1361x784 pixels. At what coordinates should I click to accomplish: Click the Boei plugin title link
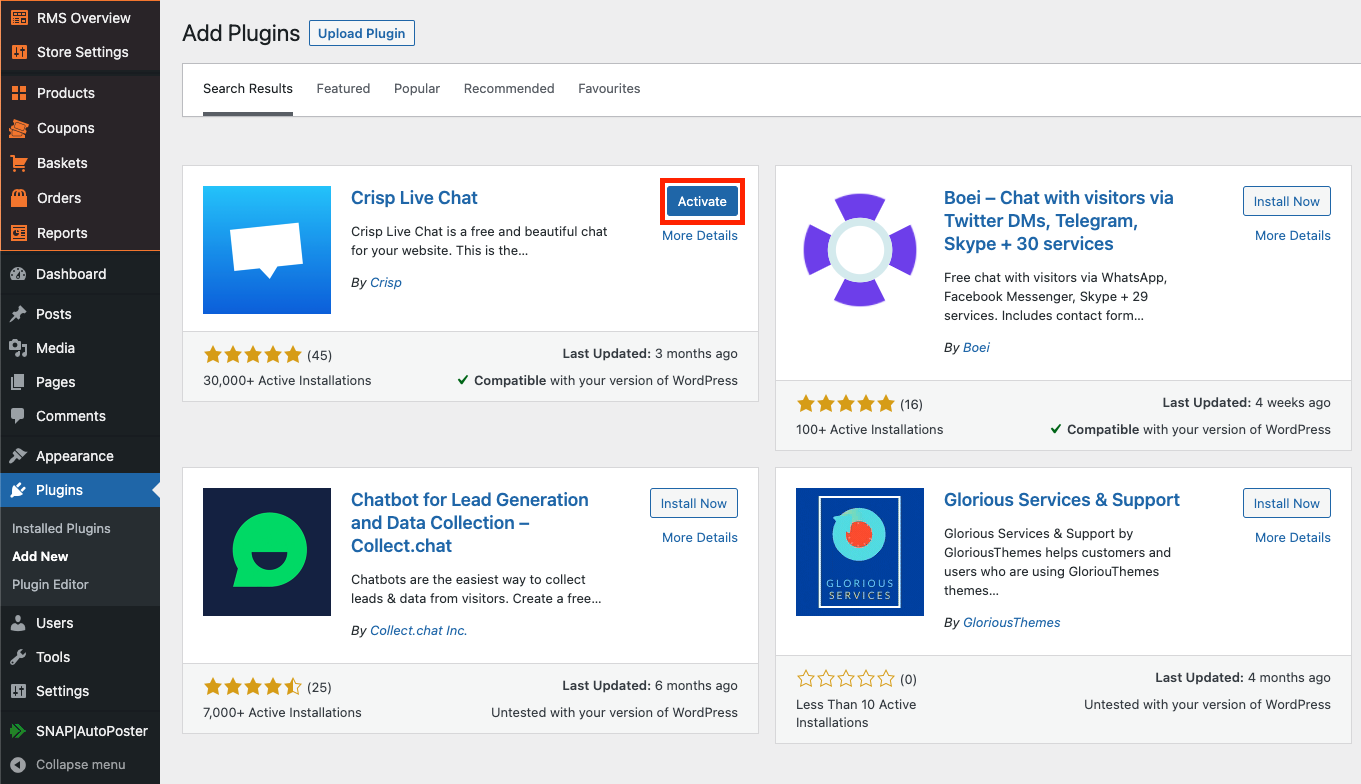coord(1059,221)
